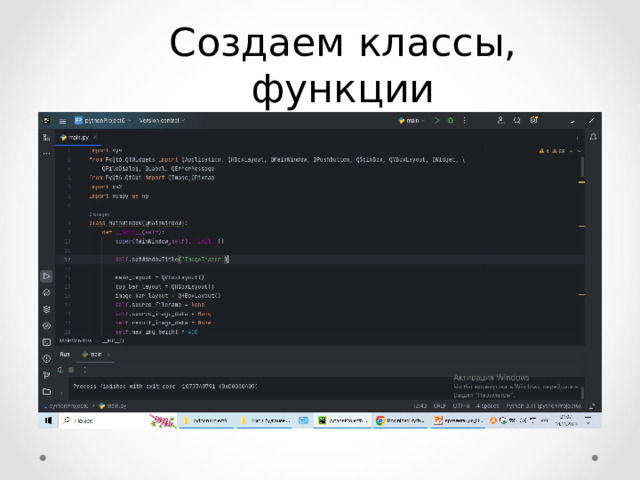Viewport: 640px width, 480px height.
Task: Open IDE settings gear icon
Action: [x=534, y=120]
